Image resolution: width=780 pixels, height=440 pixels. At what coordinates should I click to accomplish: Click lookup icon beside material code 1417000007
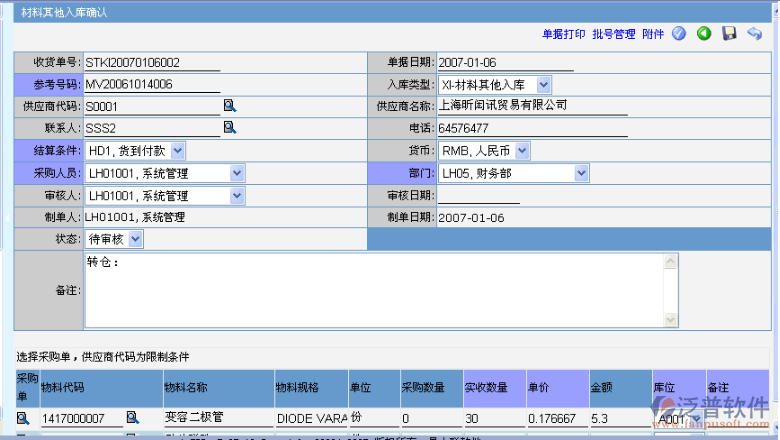pos(131,417)
